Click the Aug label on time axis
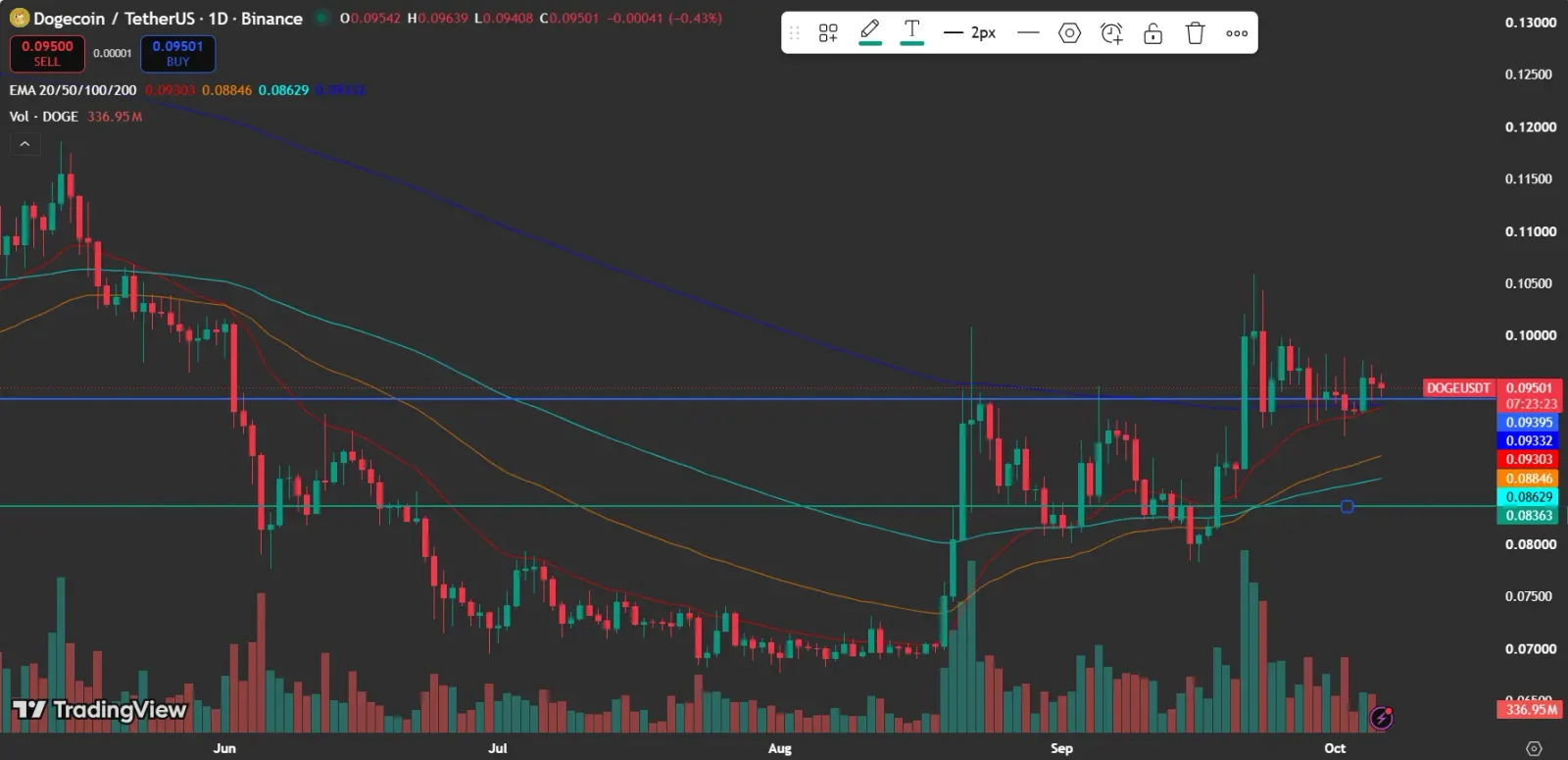 tap(779, 748)
